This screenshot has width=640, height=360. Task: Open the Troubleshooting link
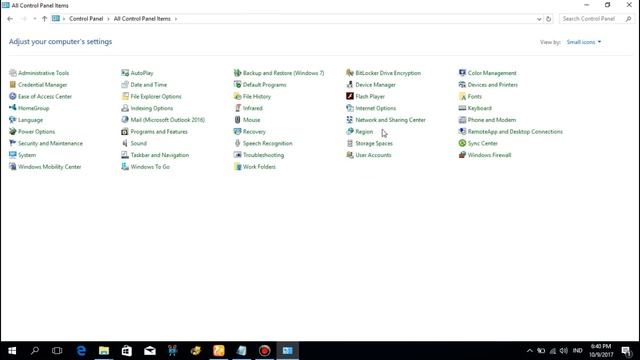[x=263, y=155]
